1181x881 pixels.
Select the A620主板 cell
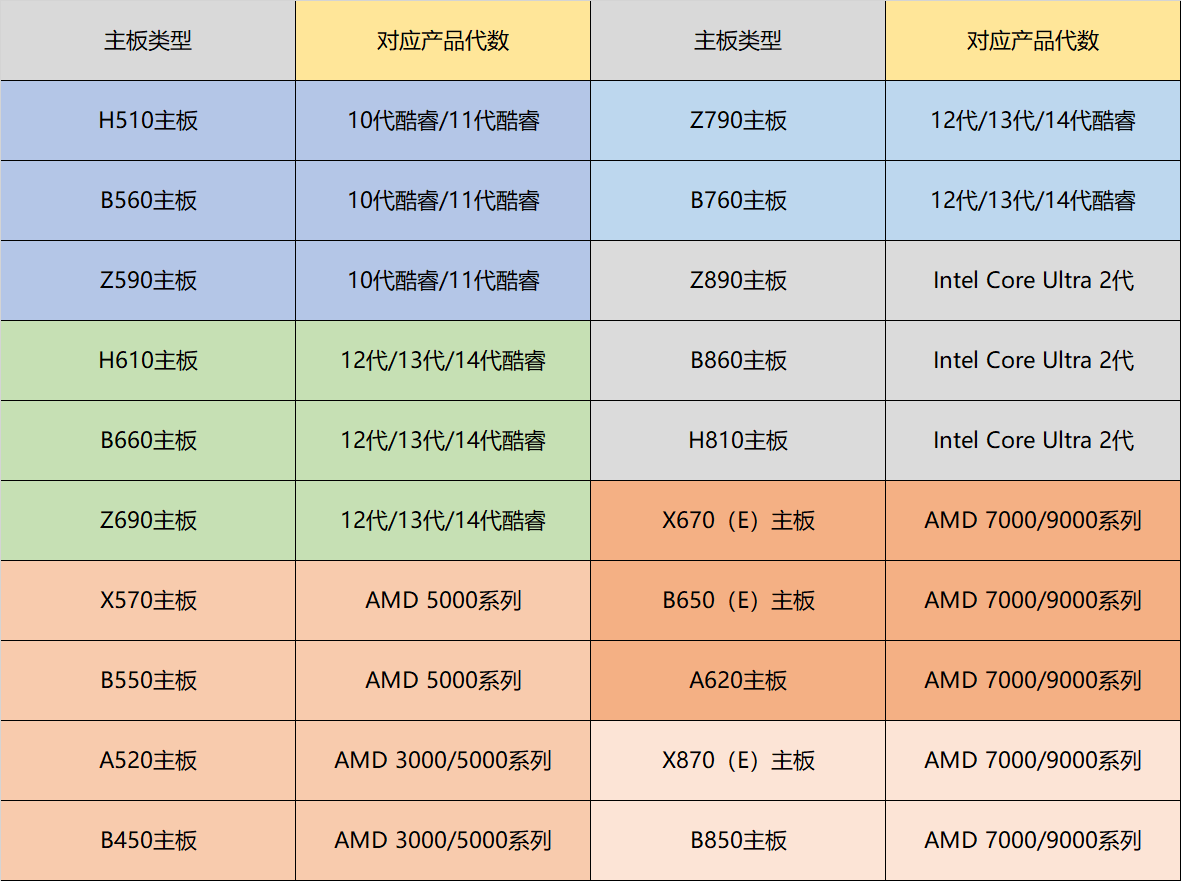click(738, 680)
